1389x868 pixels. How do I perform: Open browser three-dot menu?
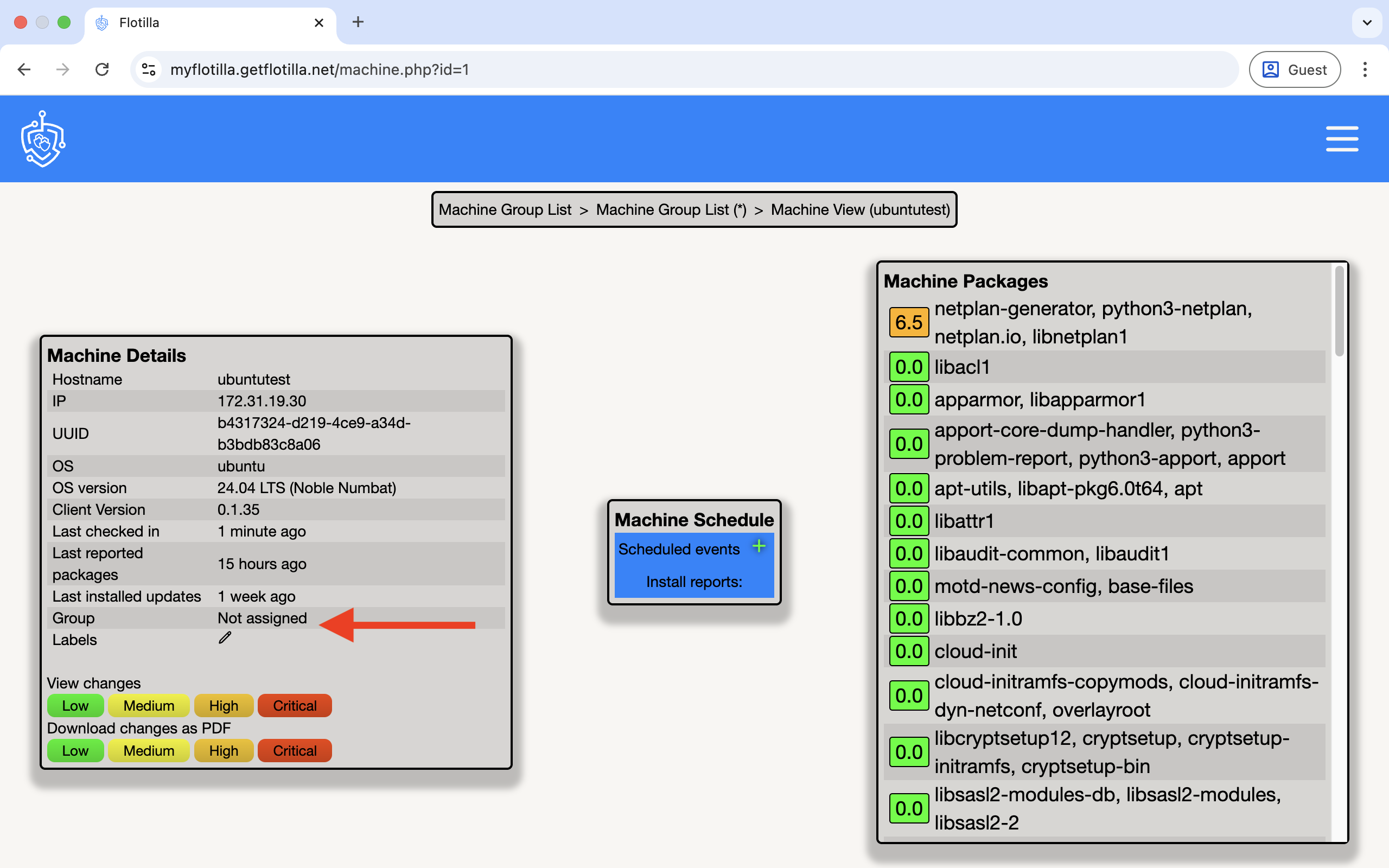[1365, 69]
